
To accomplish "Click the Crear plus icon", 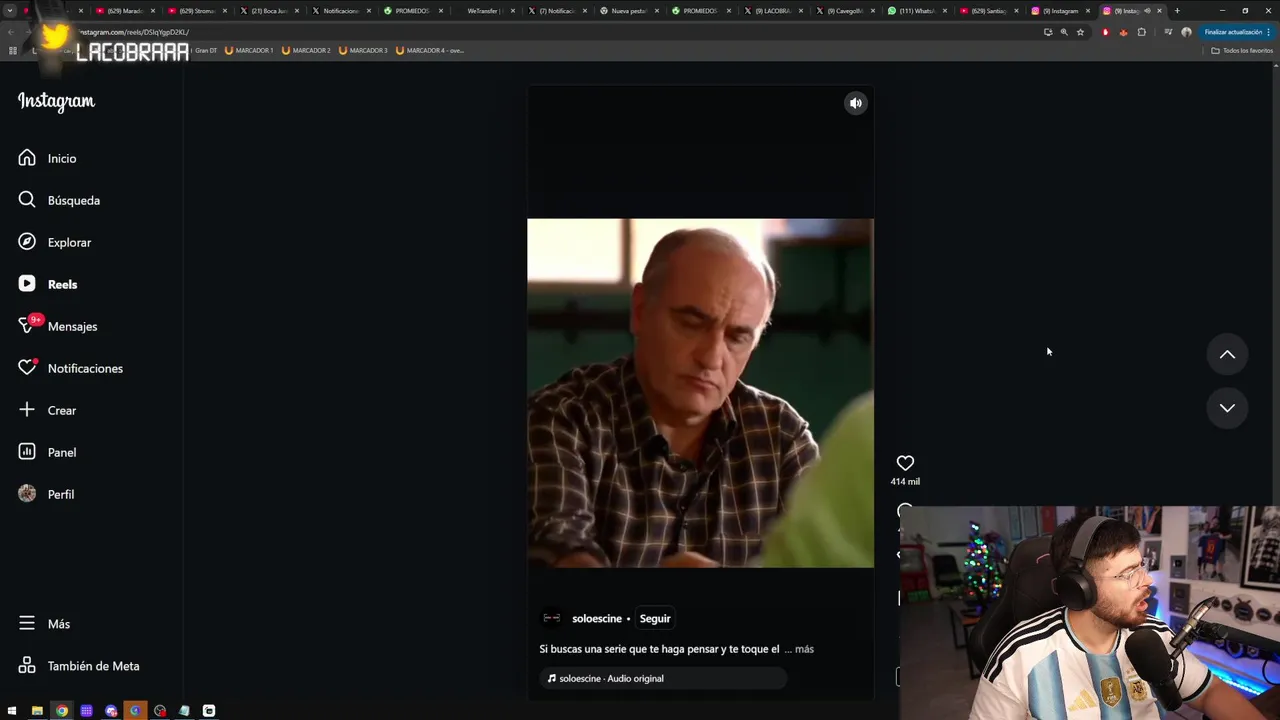I will point(27,410).
